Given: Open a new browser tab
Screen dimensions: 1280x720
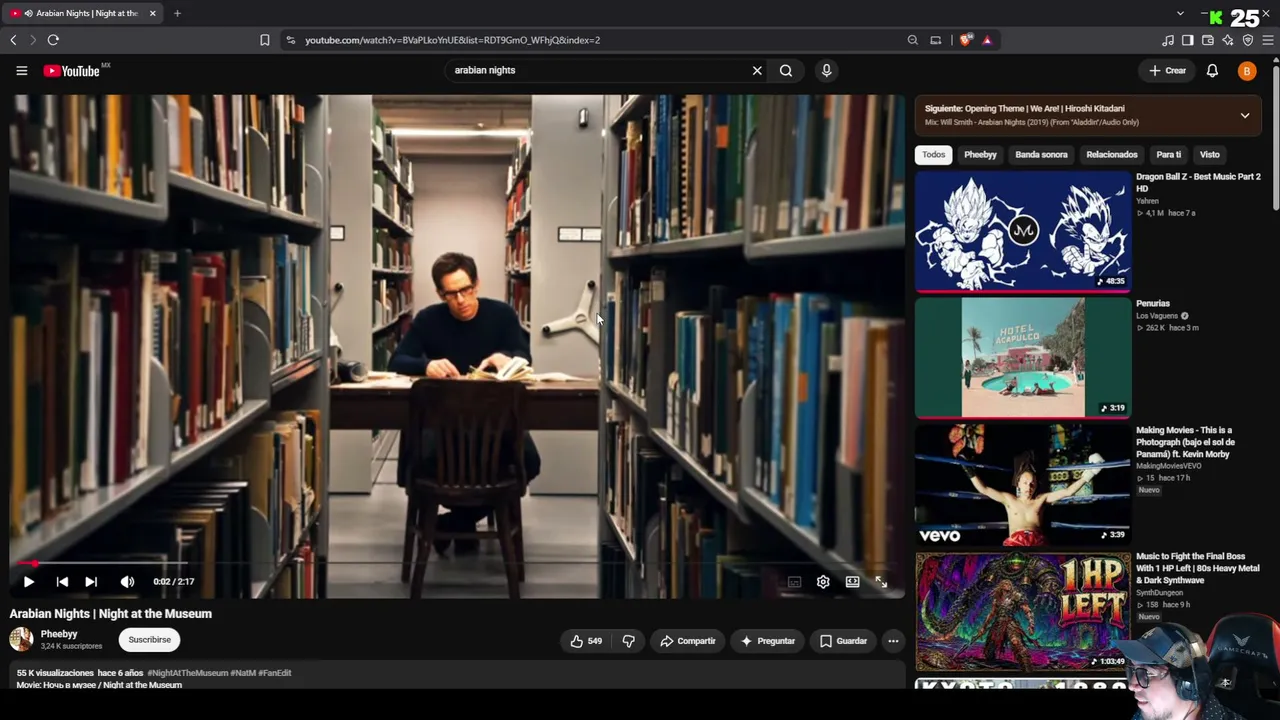Looking at the screenshot, I should pyautogui.click(x=177, y=13).
